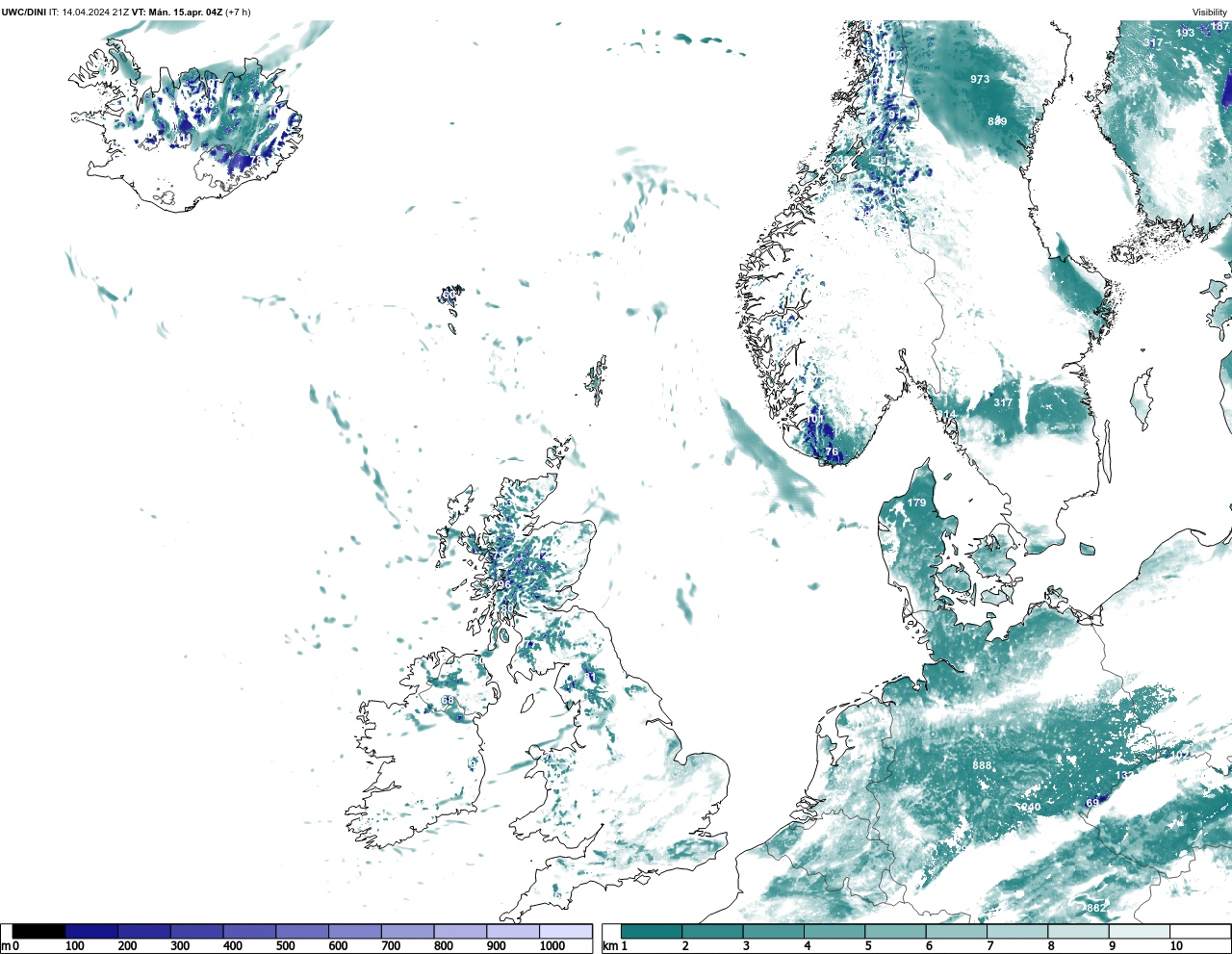Click the '840' visibility value label
This screenshot has width=1232, height=954.
1031,807
